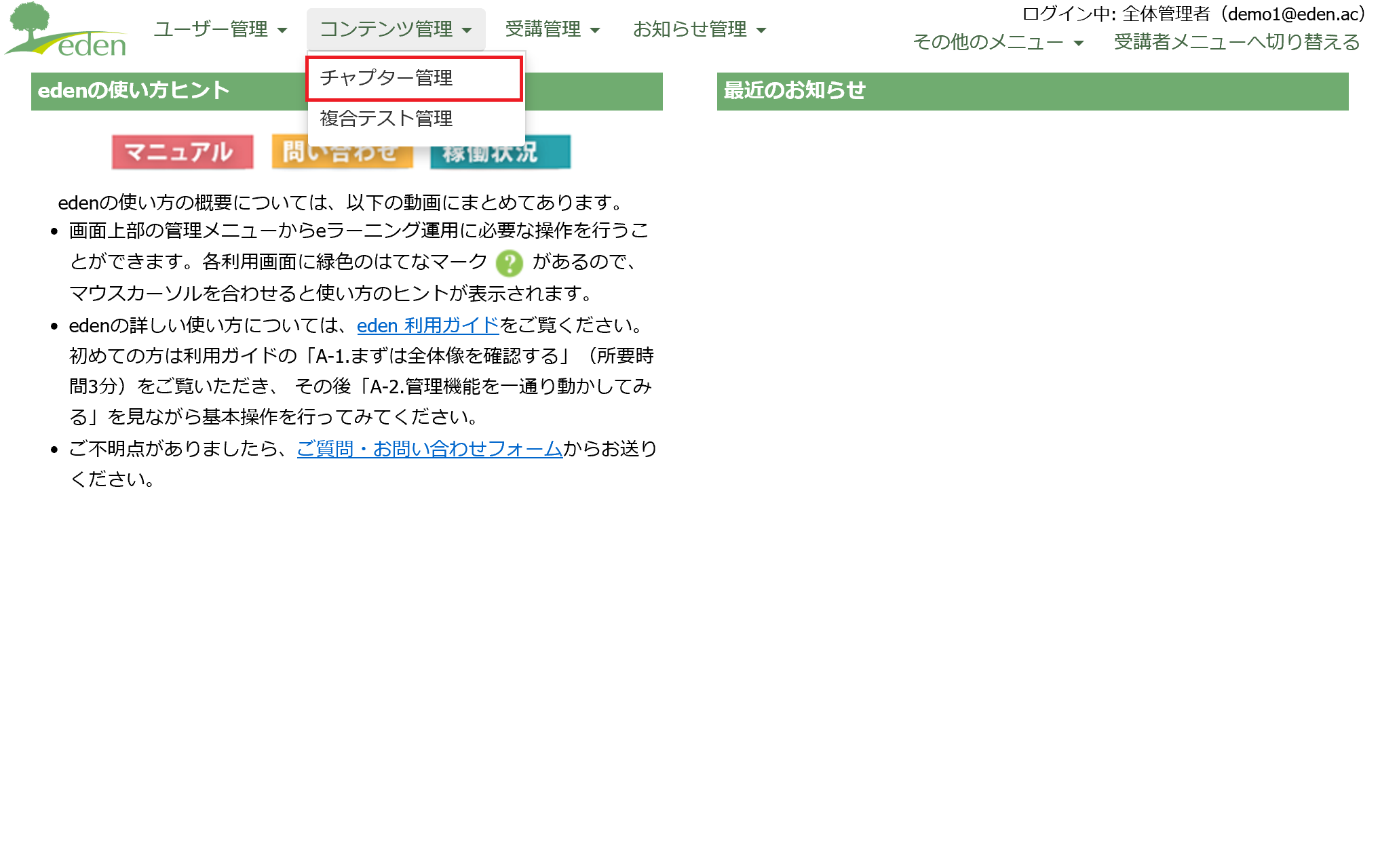
Task: Switch to 受講者メニューへ切り替える link
Action: click(x=1236, y=42)
